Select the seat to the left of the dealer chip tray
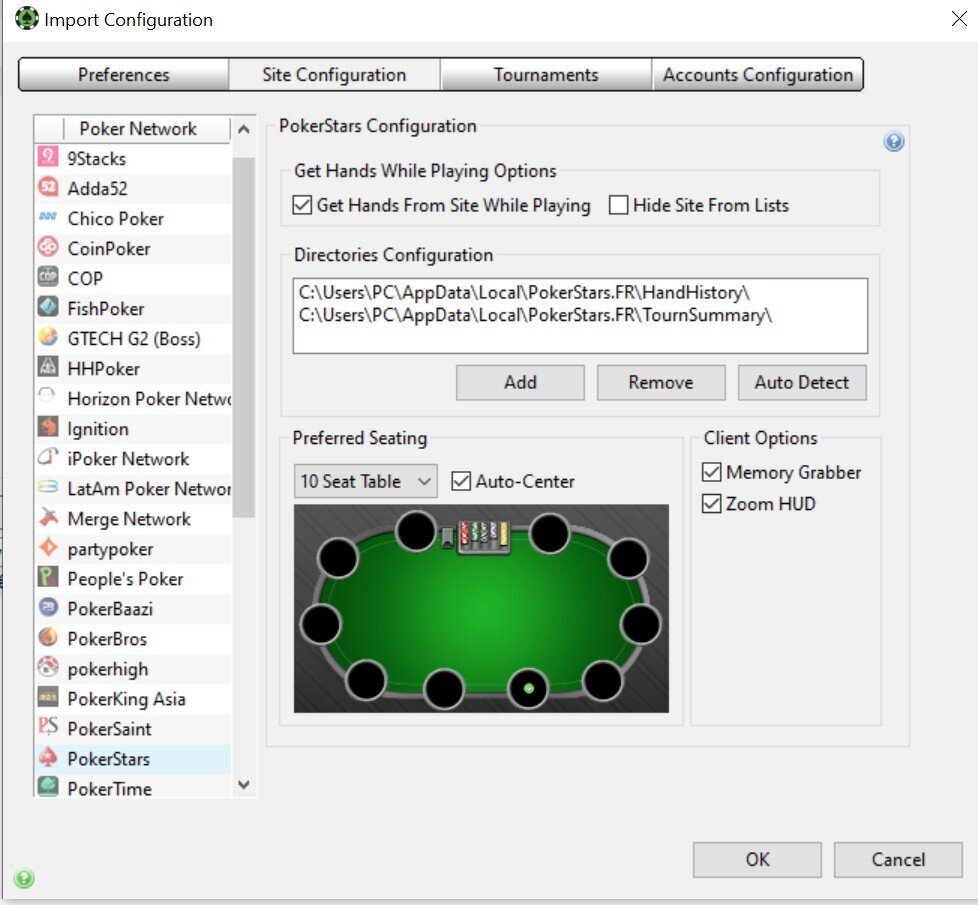 point(416,531)
